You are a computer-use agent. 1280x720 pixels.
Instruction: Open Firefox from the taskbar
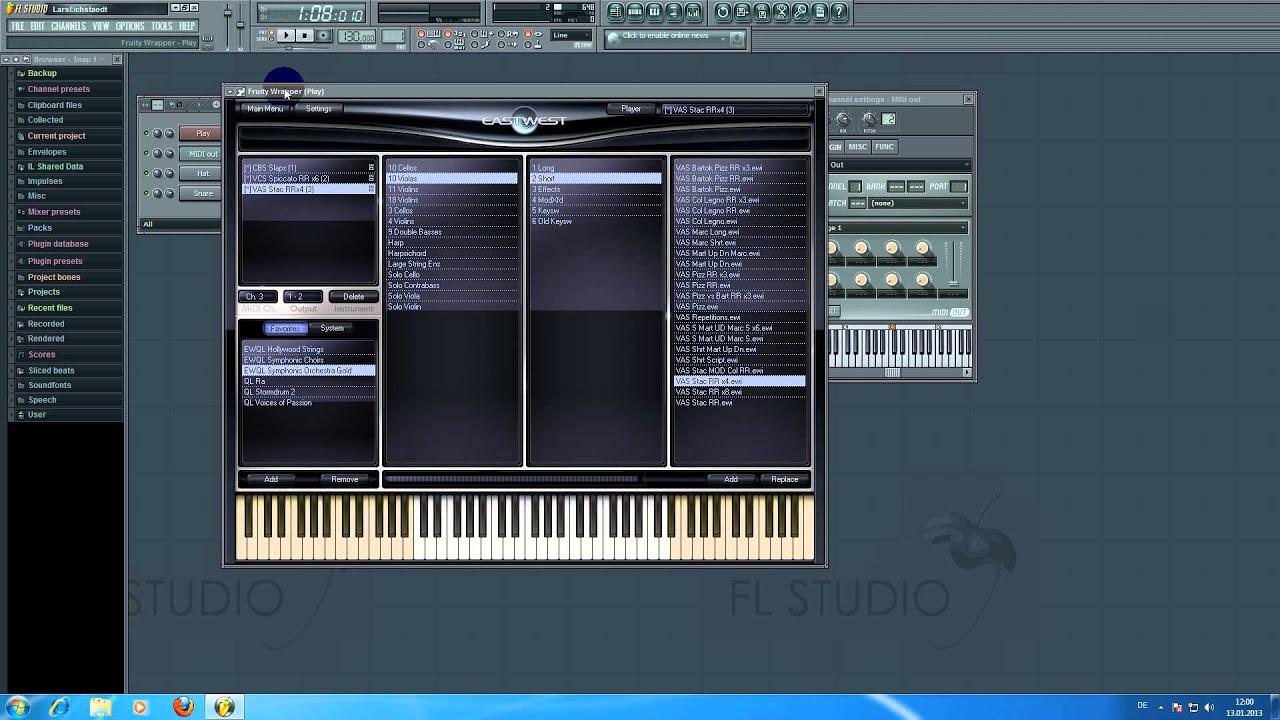(182, 707)
